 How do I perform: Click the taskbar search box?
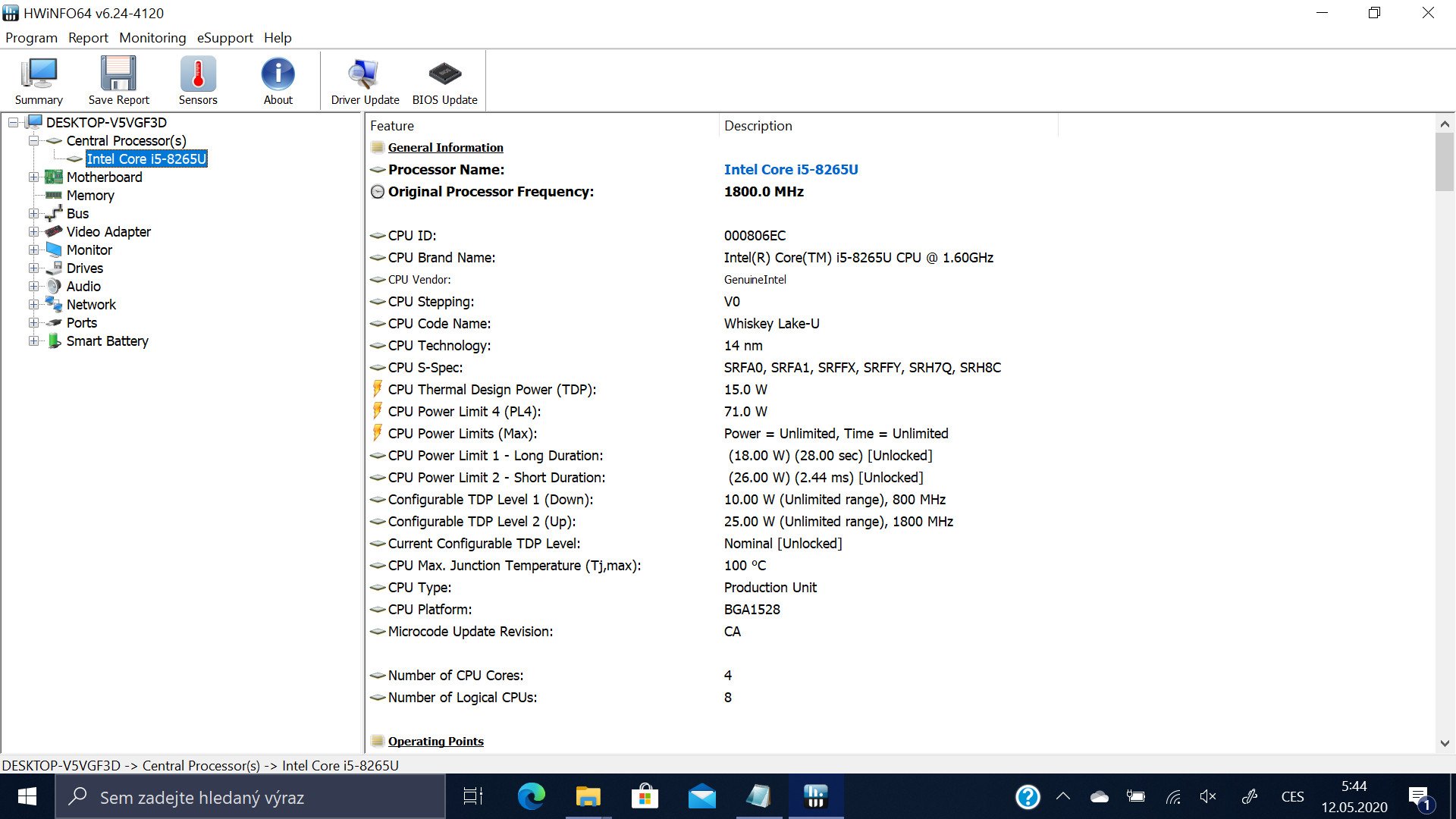point(250,797)
